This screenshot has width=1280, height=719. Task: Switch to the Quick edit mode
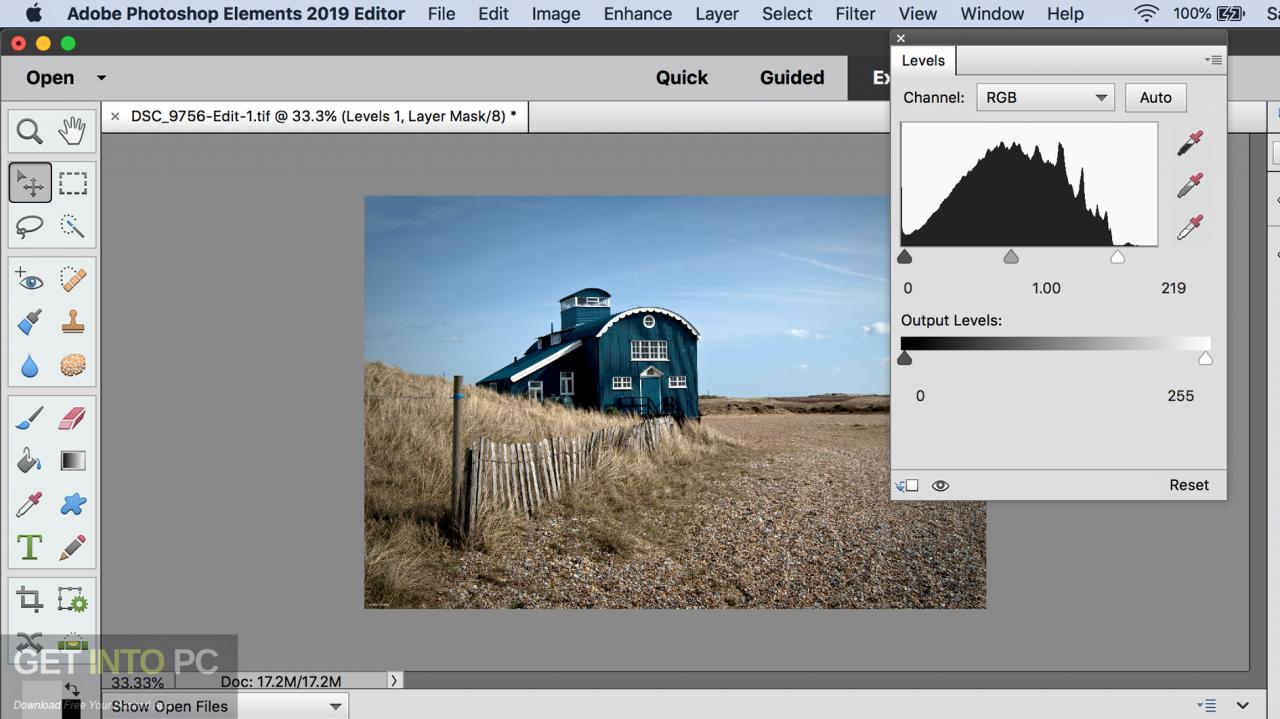point(682,77)
